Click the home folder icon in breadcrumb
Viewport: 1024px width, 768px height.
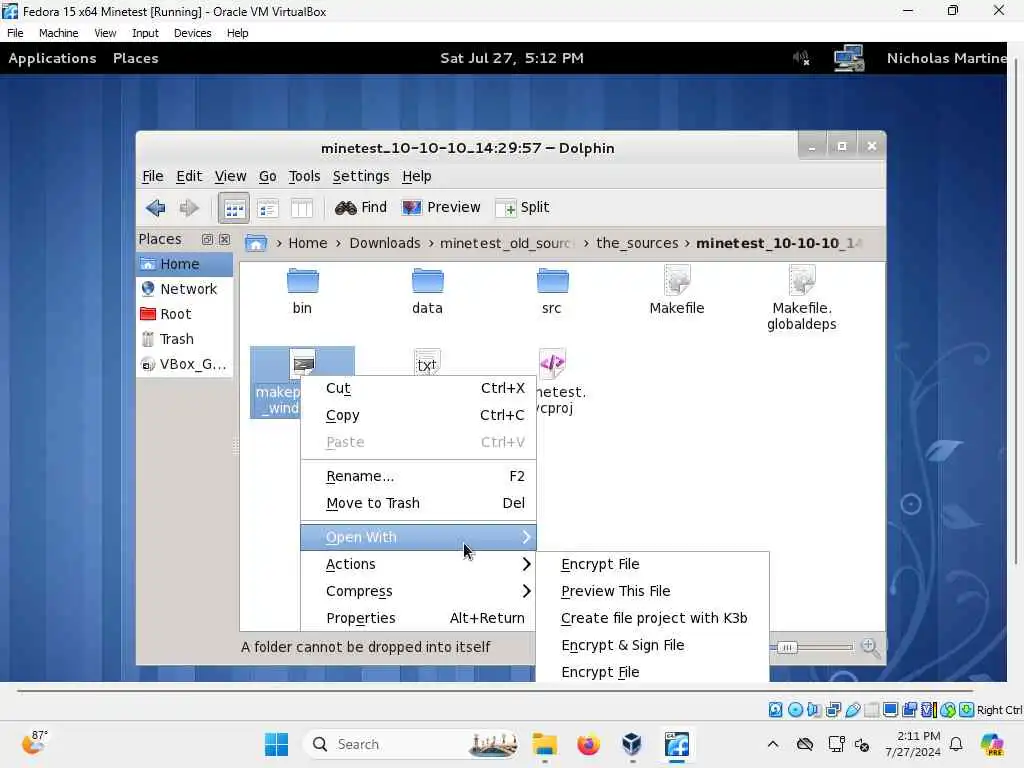[x=255, y=243]
